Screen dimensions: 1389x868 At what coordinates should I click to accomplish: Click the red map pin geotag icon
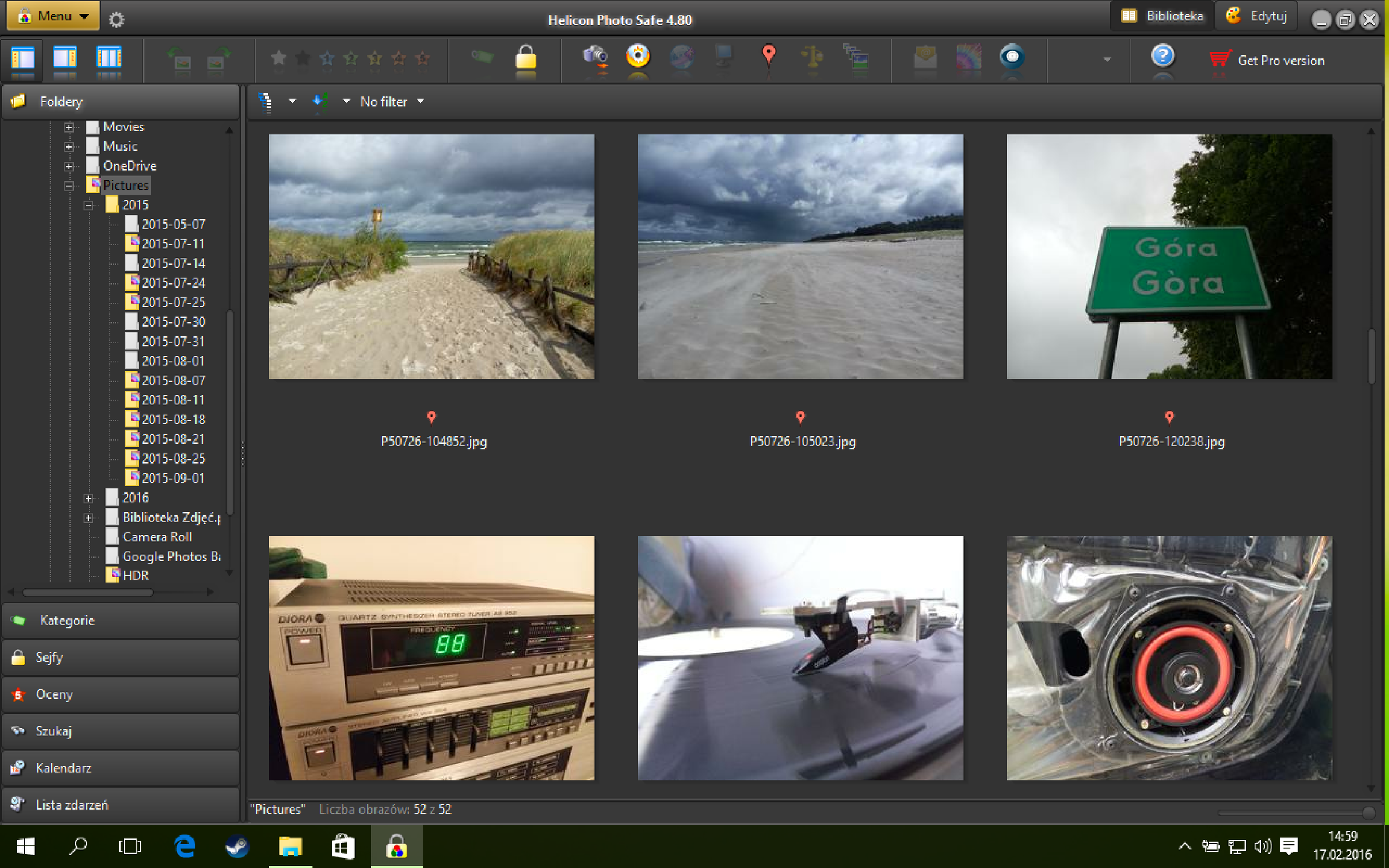(x=768, y=55)
